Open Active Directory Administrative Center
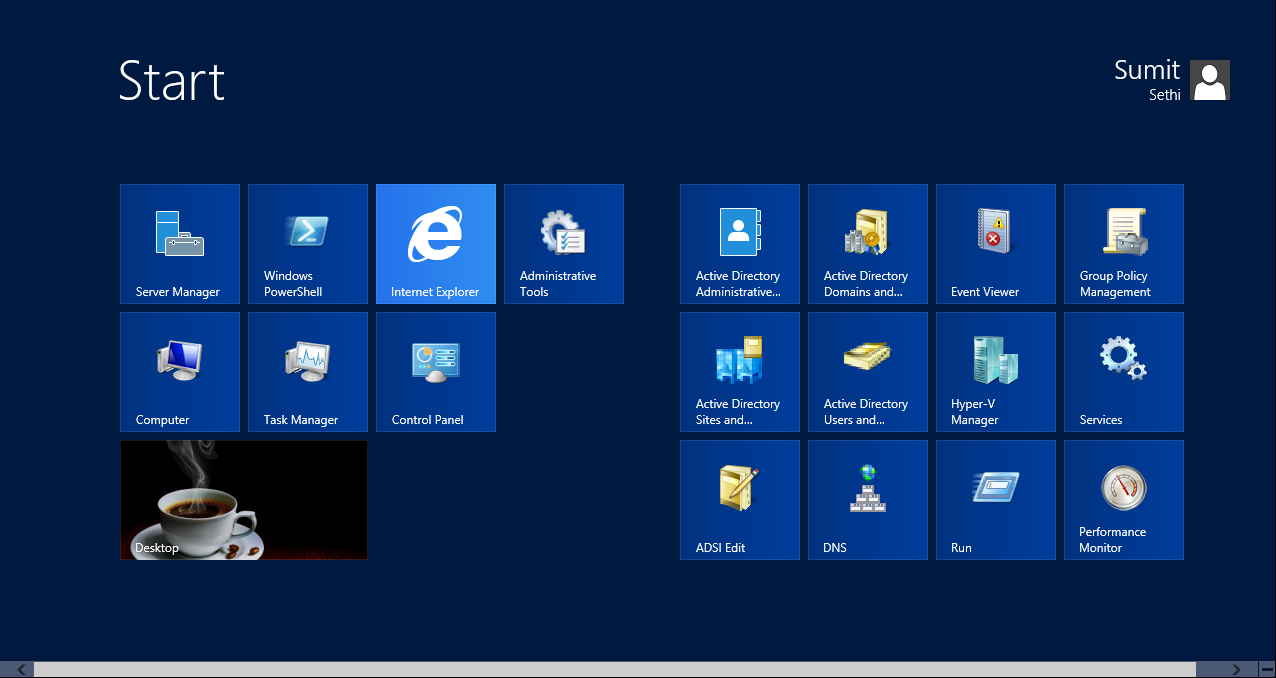Image resolution: width=1276 pixels, height=678 pixels. (739, 243)
